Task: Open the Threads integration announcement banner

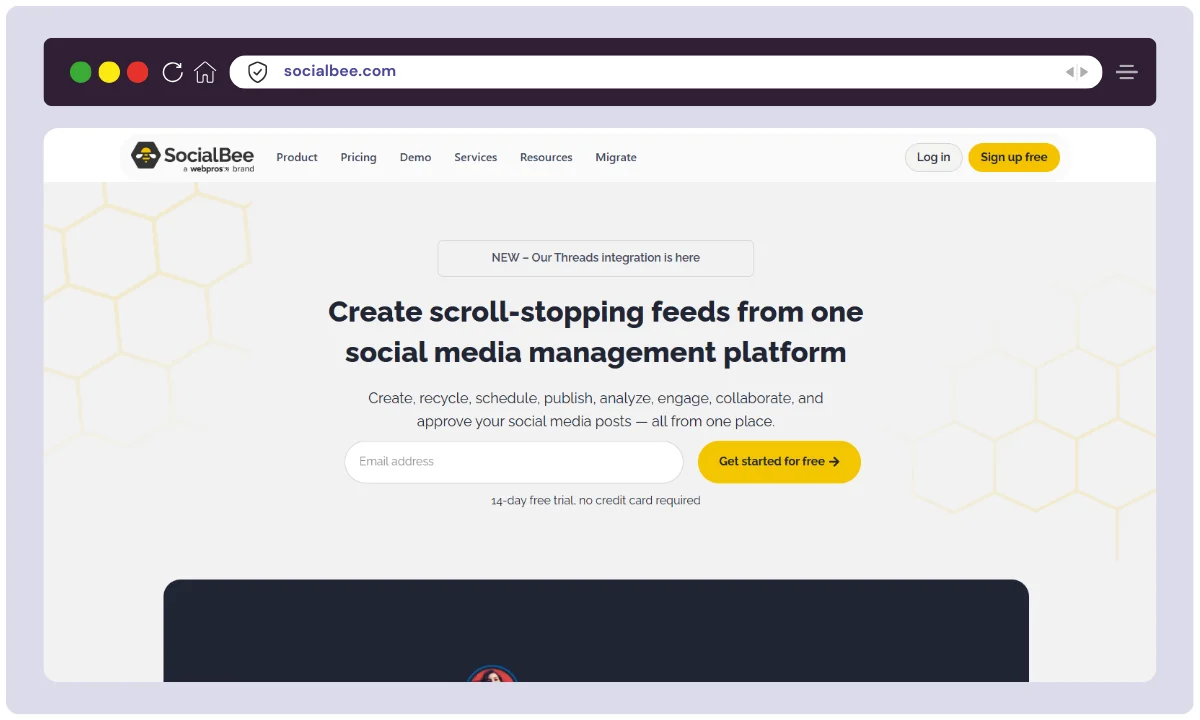Action: pyautogui.click(x=595, y=258)
